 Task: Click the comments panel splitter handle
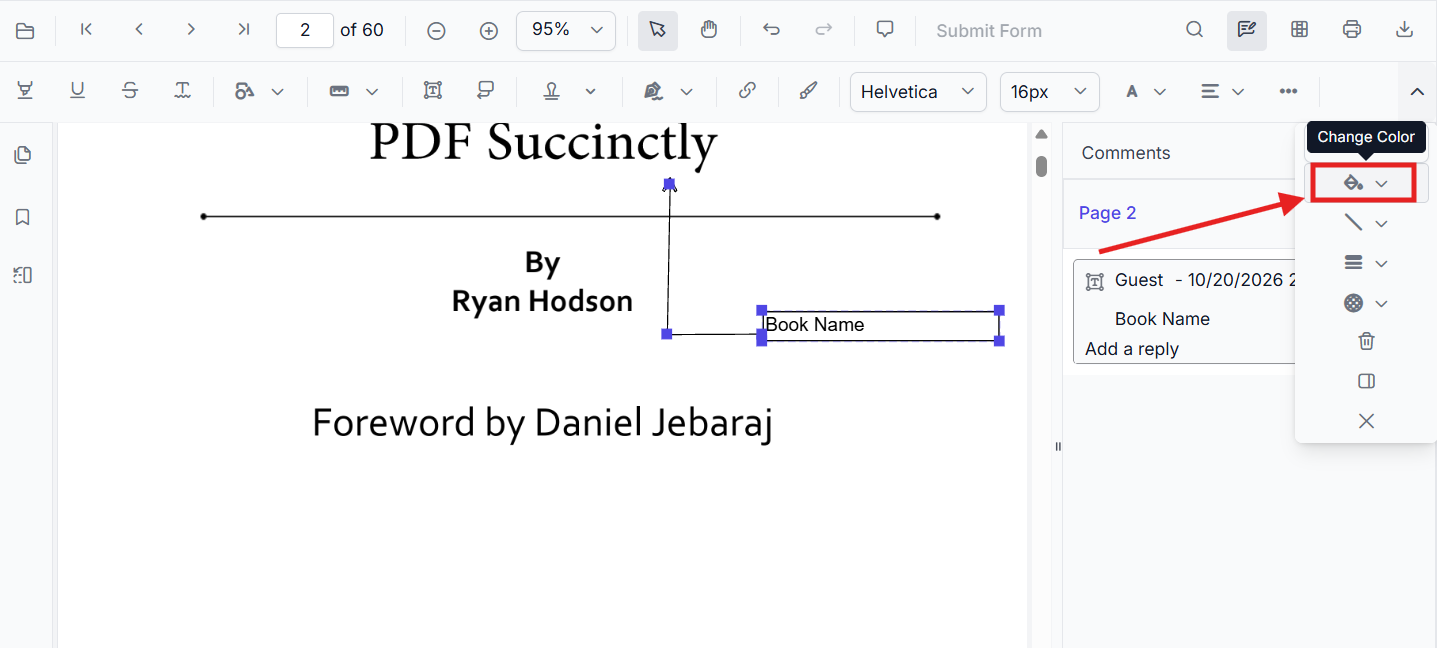(1058, 446)
